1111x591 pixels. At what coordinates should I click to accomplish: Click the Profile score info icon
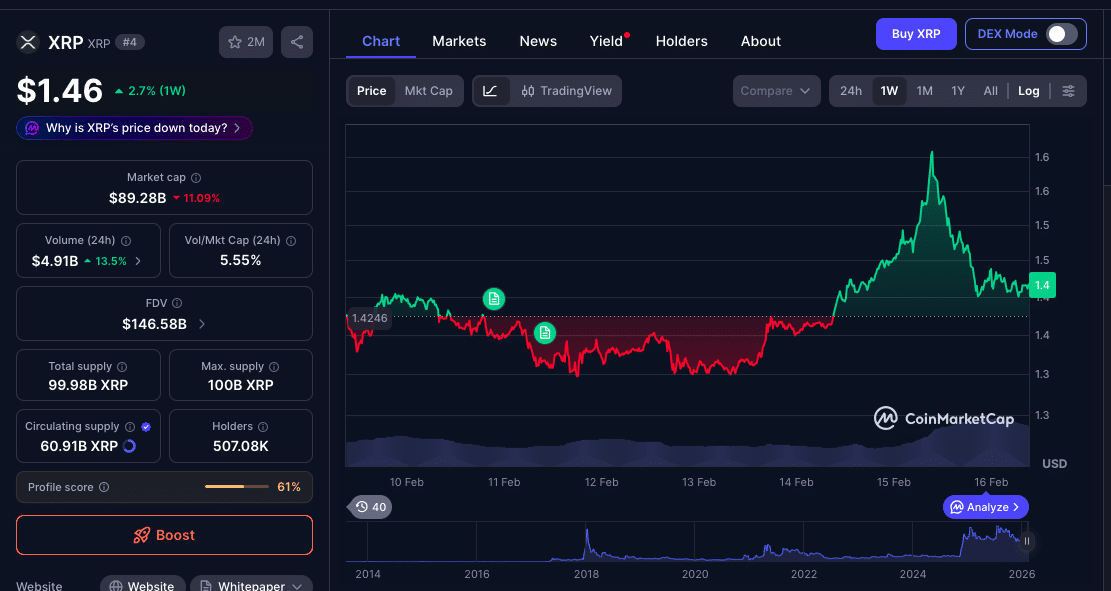pyautogui.click(x=104, y=488)
